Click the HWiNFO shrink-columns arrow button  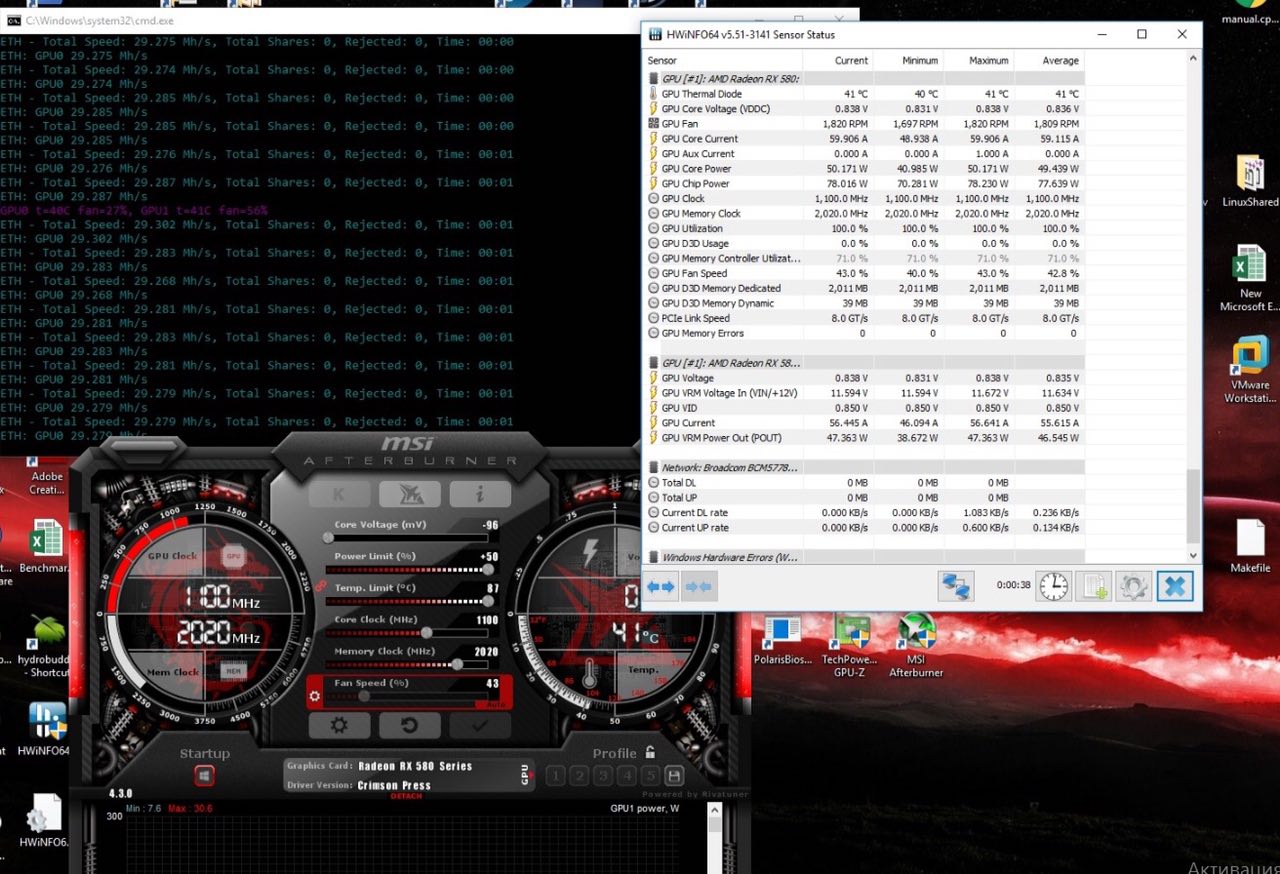[699, 586]
